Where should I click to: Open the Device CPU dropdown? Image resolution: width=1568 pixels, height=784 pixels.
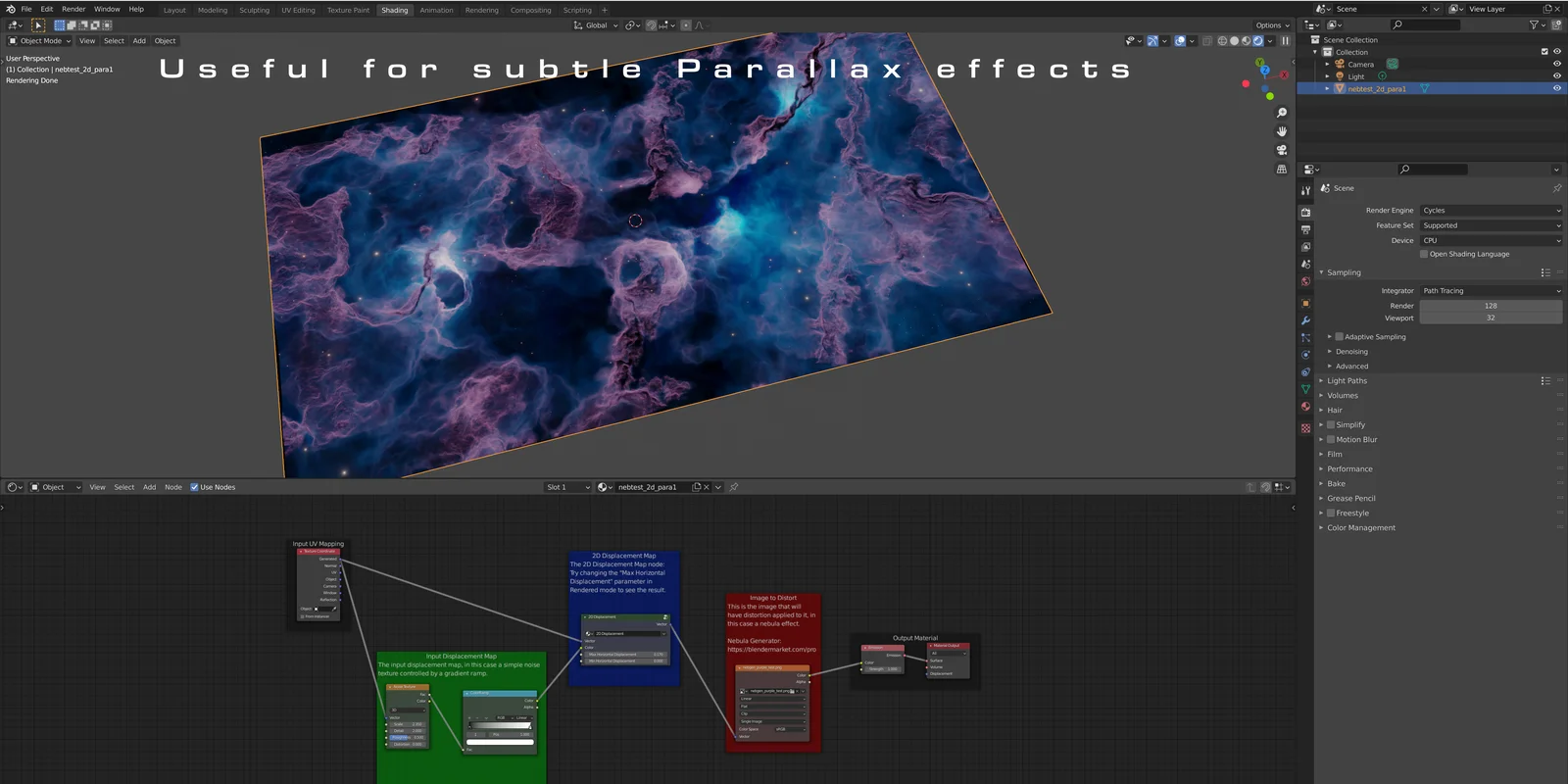[1491, 240]
